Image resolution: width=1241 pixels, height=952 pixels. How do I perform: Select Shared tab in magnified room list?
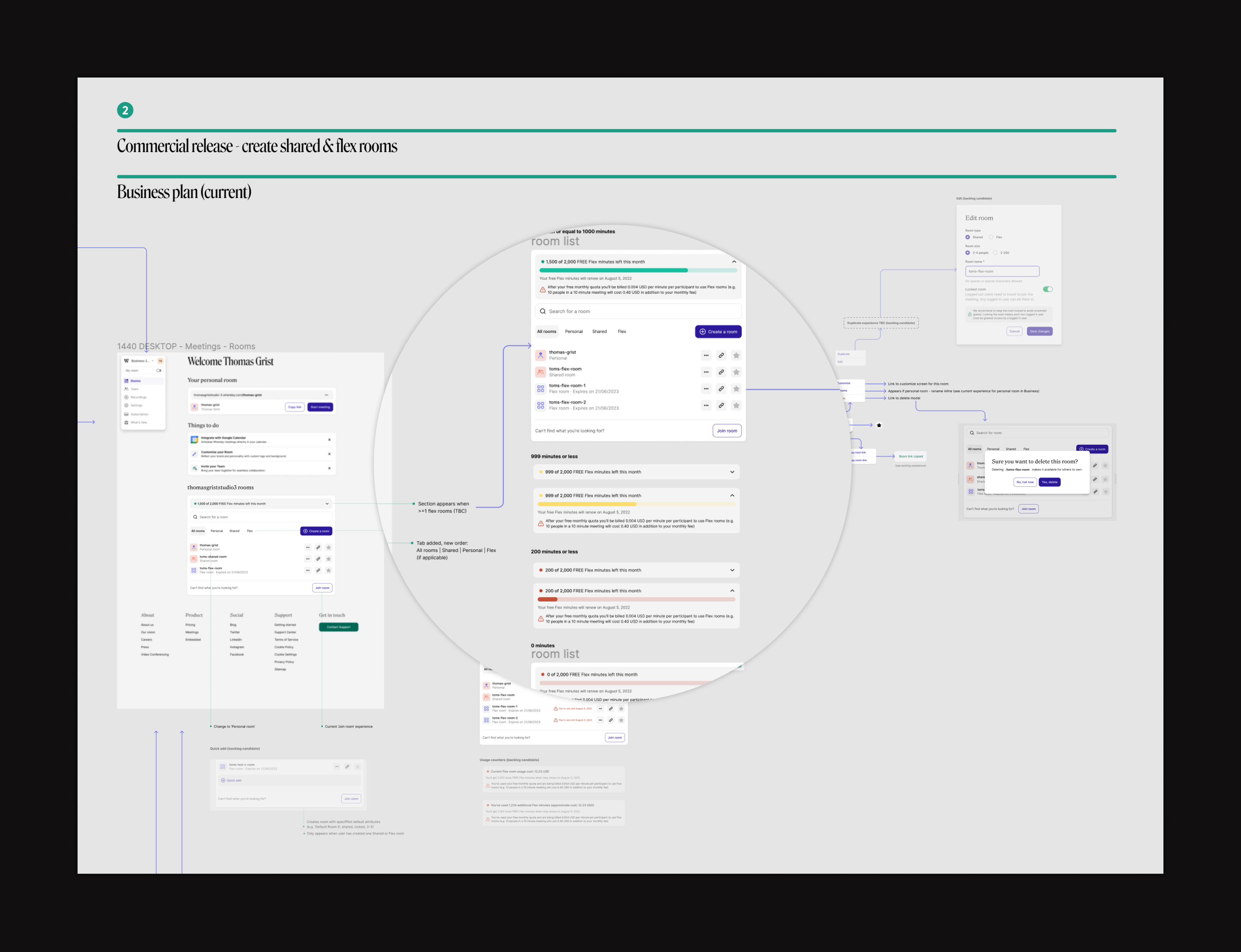(599, 331)
